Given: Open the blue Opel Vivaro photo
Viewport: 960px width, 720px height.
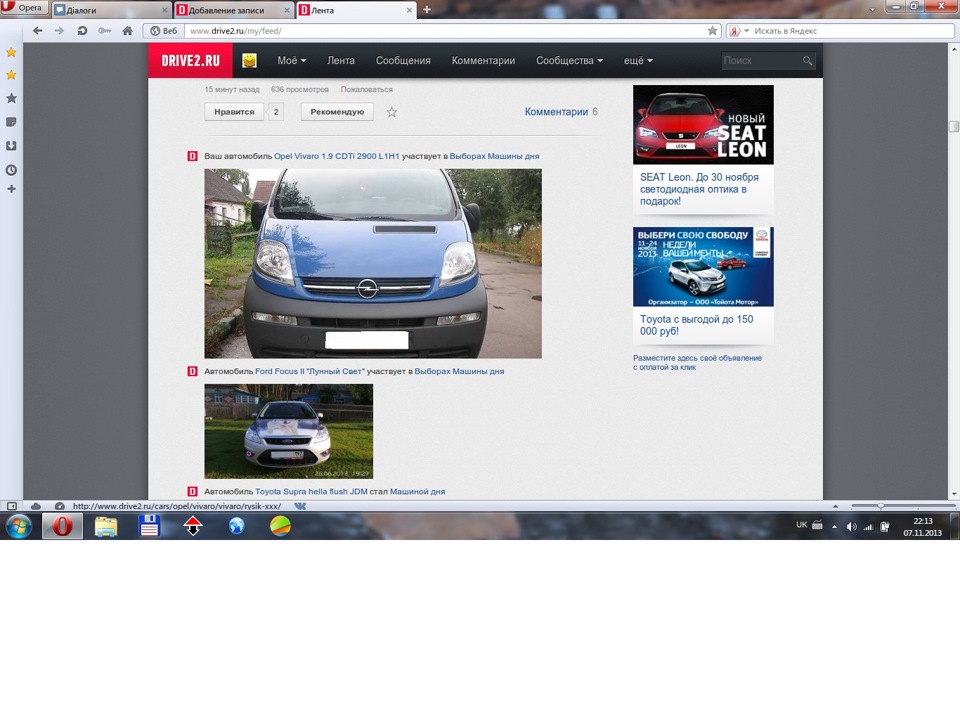Looking at the screenshot, I should click(x=373, y=264).
